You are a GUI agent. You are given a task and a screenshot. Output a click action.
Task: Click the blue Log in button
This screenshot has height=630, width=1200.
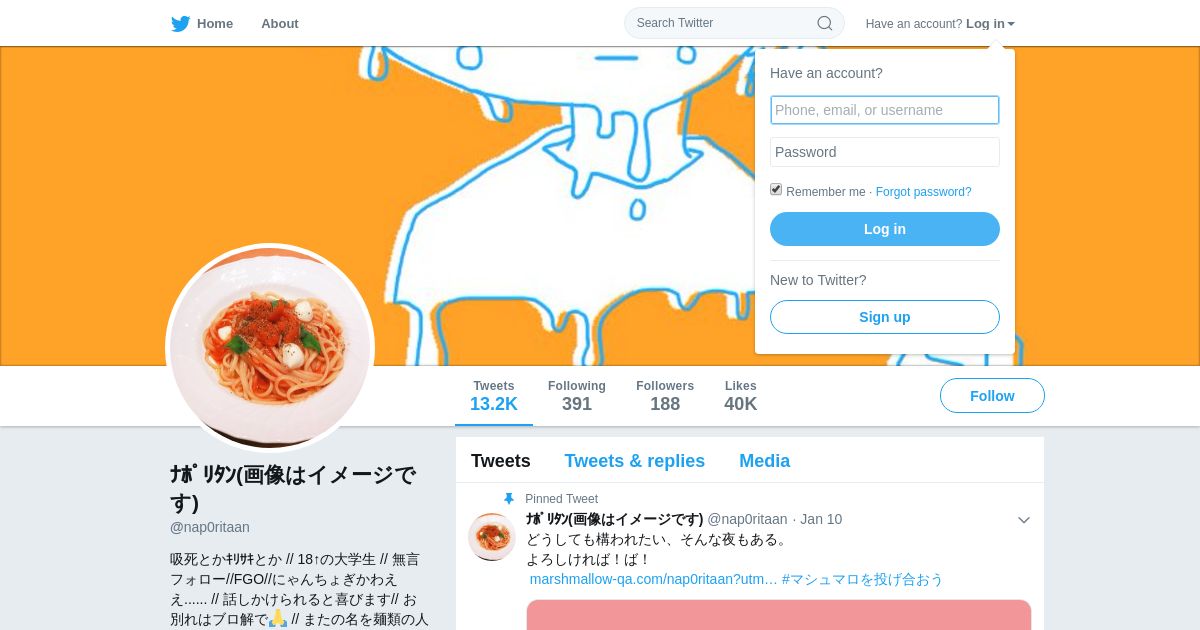885,229
